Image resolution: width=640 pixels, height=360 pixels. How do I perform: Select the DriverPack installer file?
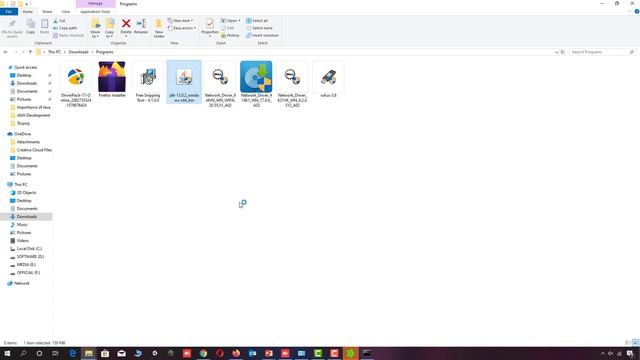76,84
